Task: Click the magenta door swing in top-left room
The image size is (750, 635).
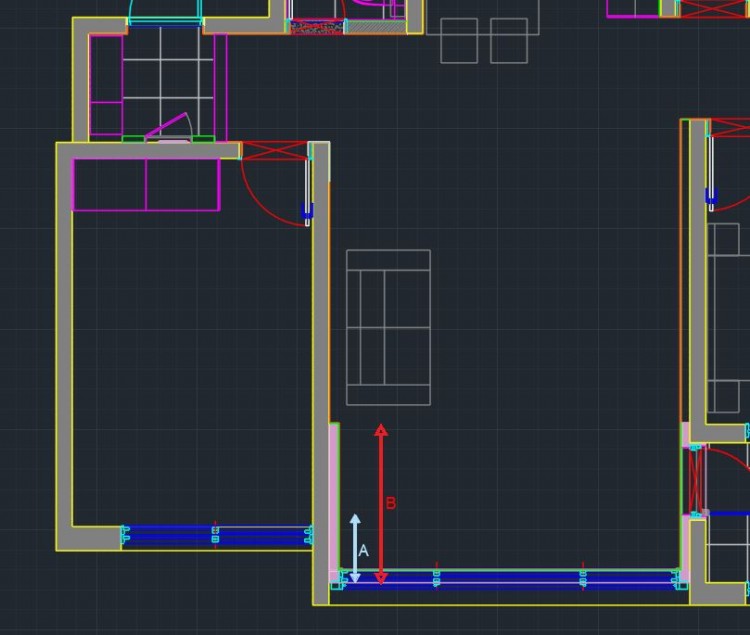Action: pos(170,126)
